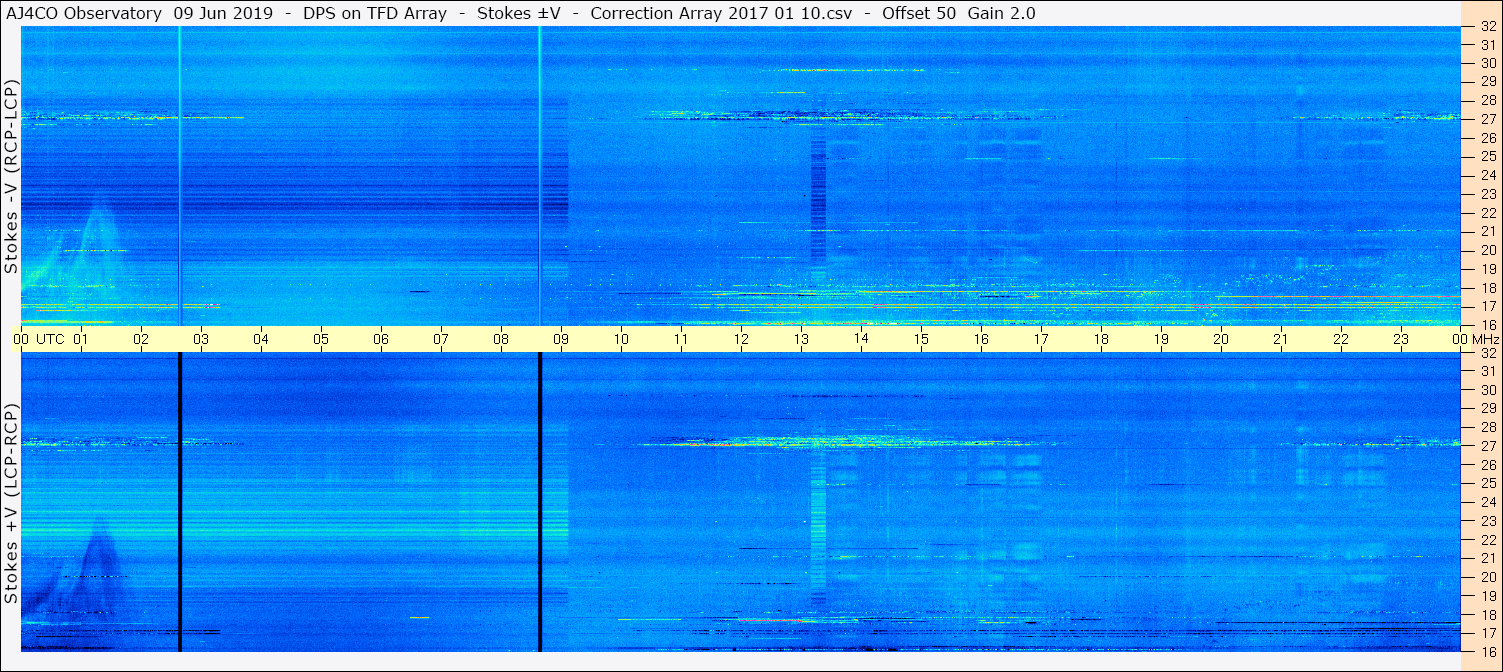Click the 'Stokes ±V' header text
This screenshot has width=1503, height=672.
(518, 13)
